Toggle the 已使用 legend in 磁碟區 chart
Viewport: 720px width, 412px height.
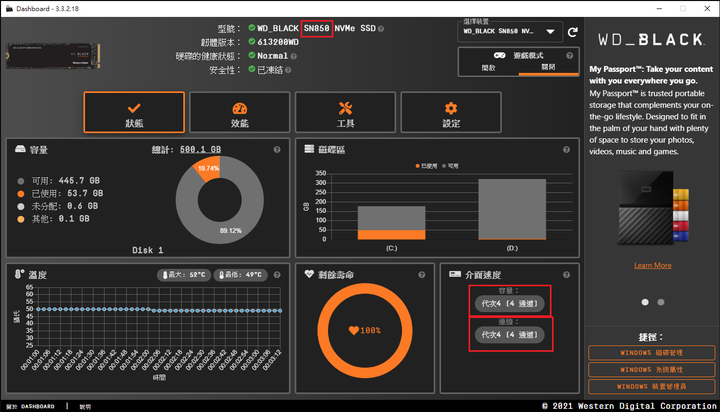(x=427, y=166)
